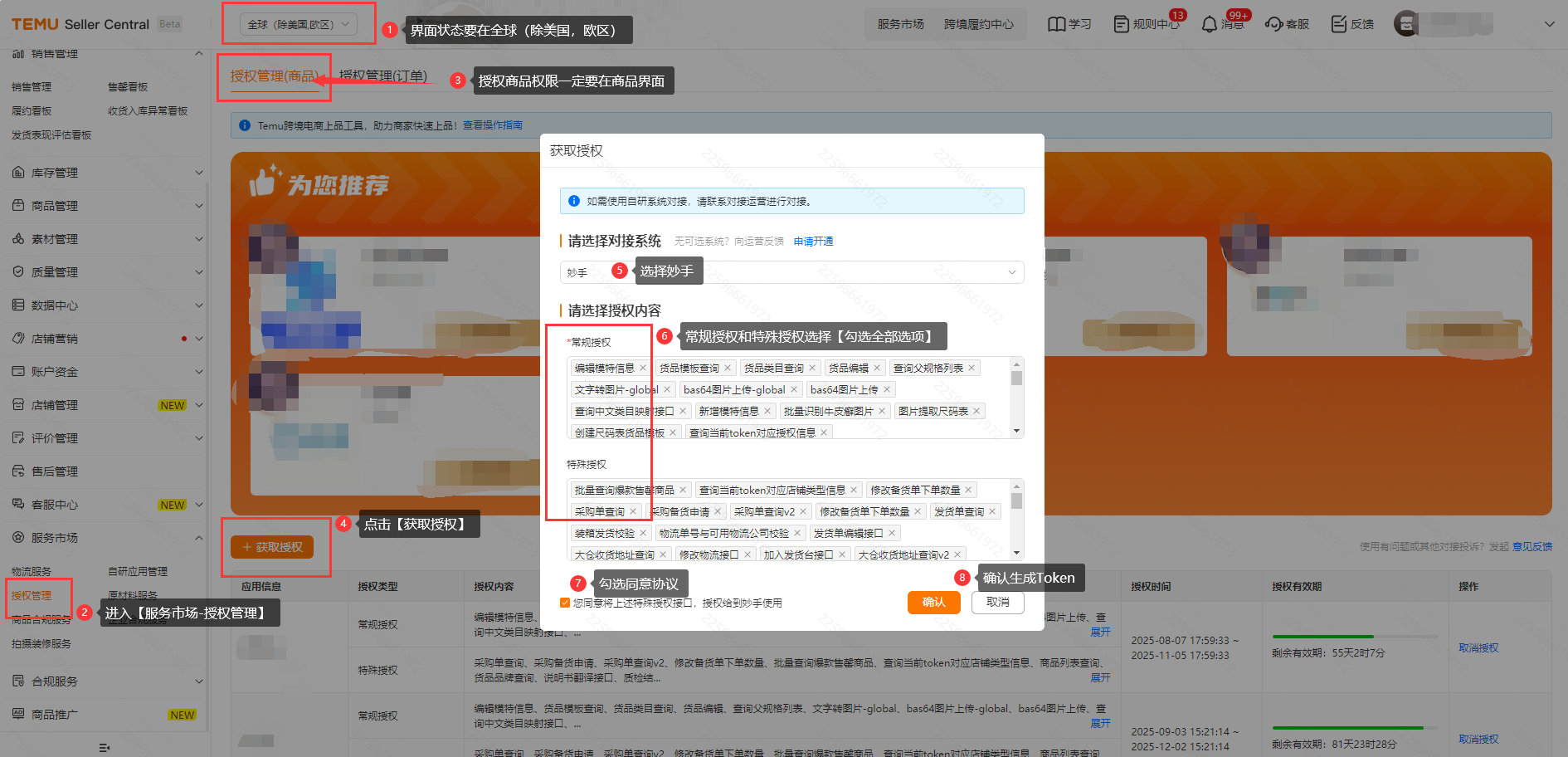The image size is (1568, 757).
Task: Remove the 采购单查询 tag from special authorization
Action: tap(633, 512)
